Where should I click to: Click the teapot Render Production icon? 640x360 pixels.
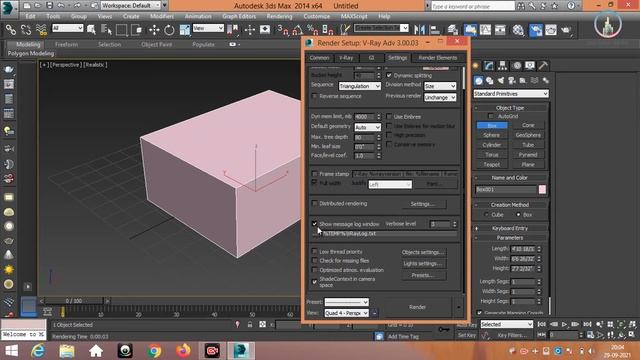click(x=566, y=29)
